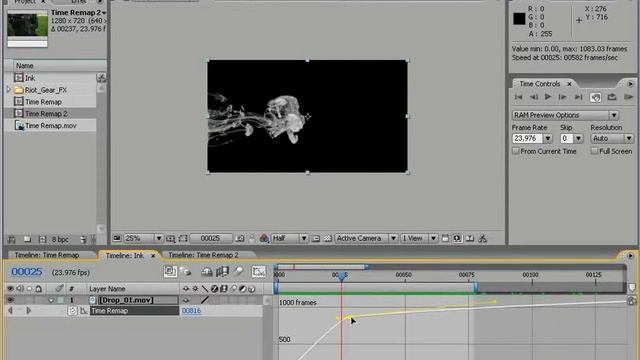This screenshot has height=360, width=640.
Task: Step forward one frame in Time Controls
Action: click(x=562, y=97)
